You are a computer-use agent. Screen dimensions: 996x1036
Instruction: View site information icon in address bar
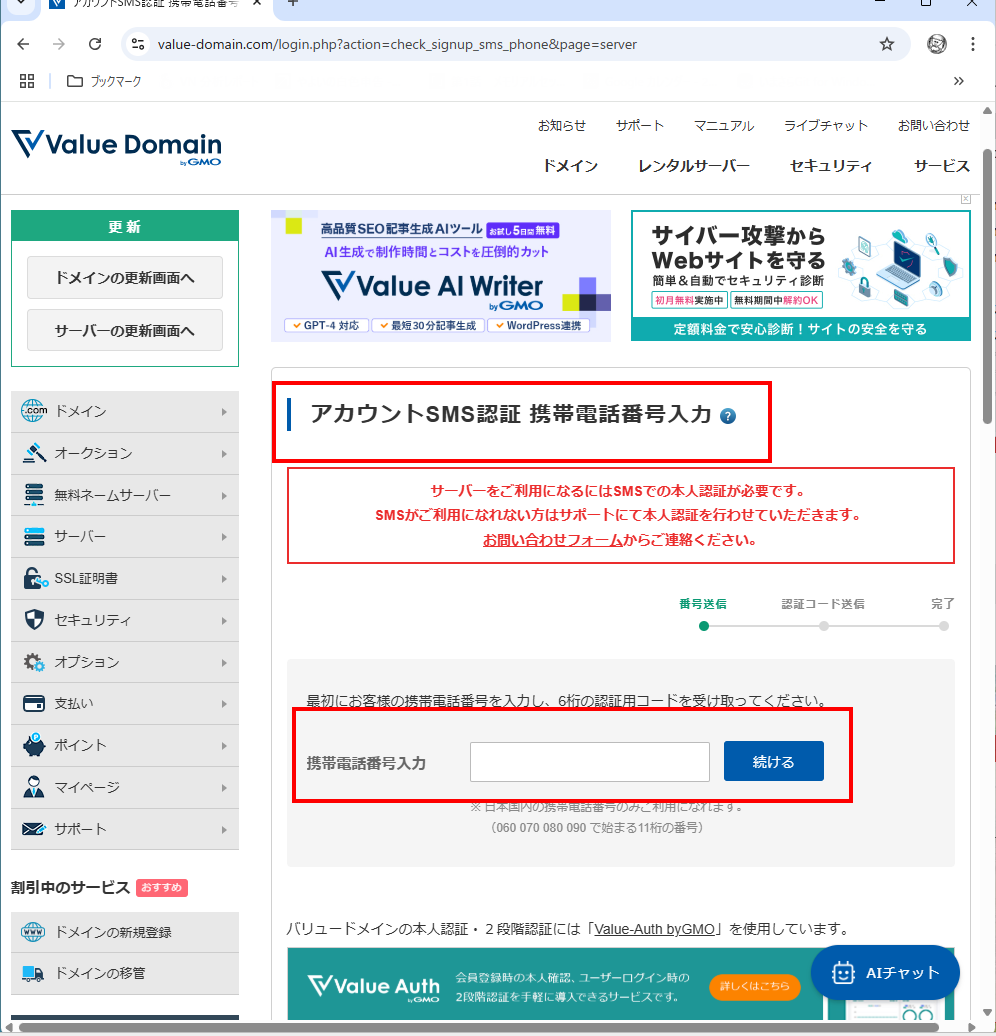(139, 44)
